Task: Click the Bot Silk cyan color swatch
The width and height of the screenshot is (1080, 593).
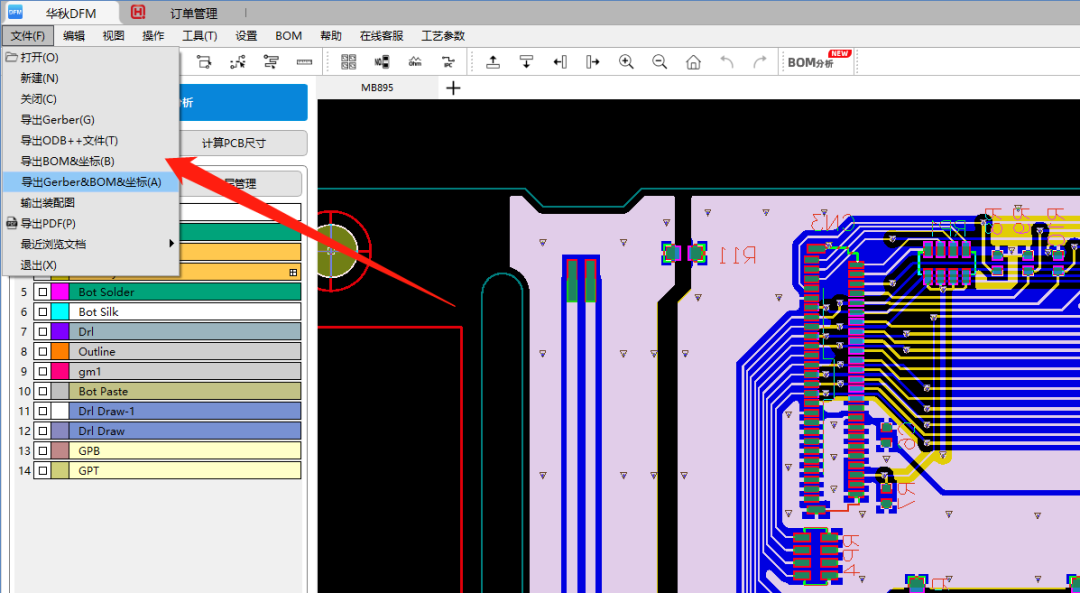Action: 60,312
